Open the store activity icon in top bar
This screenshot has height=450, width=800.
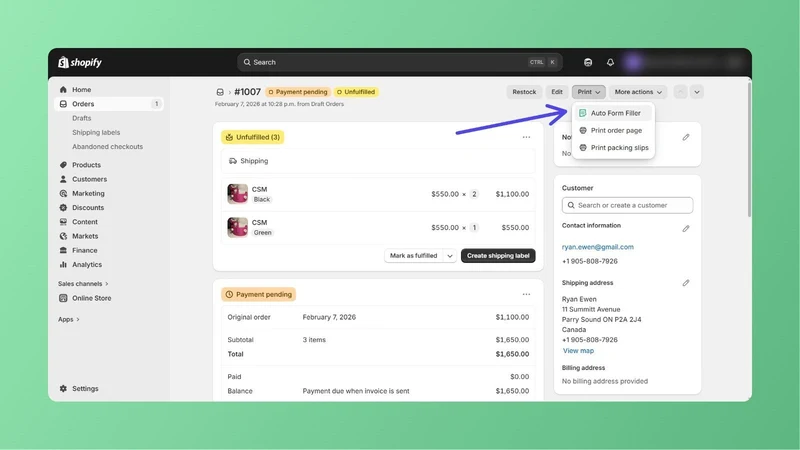coord(588,62)
